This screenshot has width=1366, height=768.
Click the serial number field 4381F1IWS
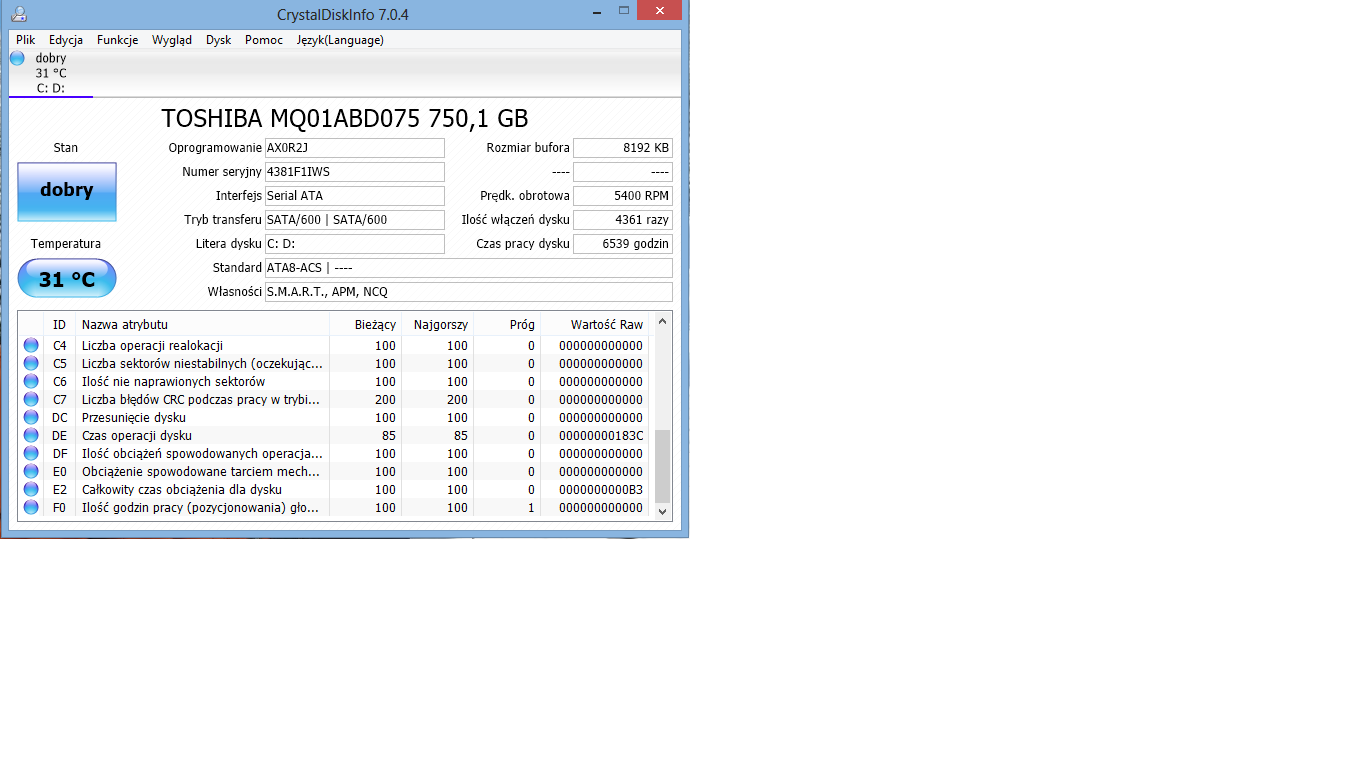pyautogui.click(x=354, y=172)
